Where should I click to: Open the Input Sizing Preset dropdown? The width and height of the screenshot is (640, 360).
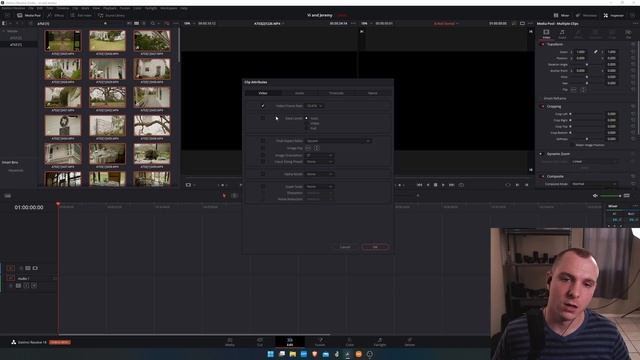pyautogui.click(x=320, y=162)
